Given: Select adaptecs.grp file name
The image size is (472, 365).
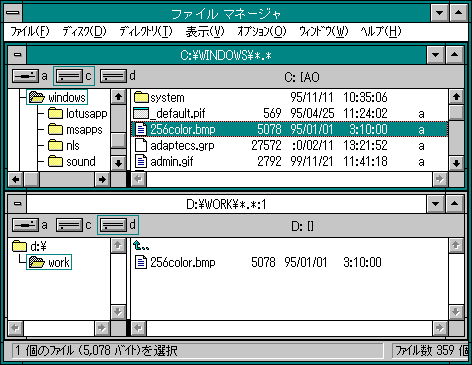Looking at the screenshot, I should coord(182,146).
